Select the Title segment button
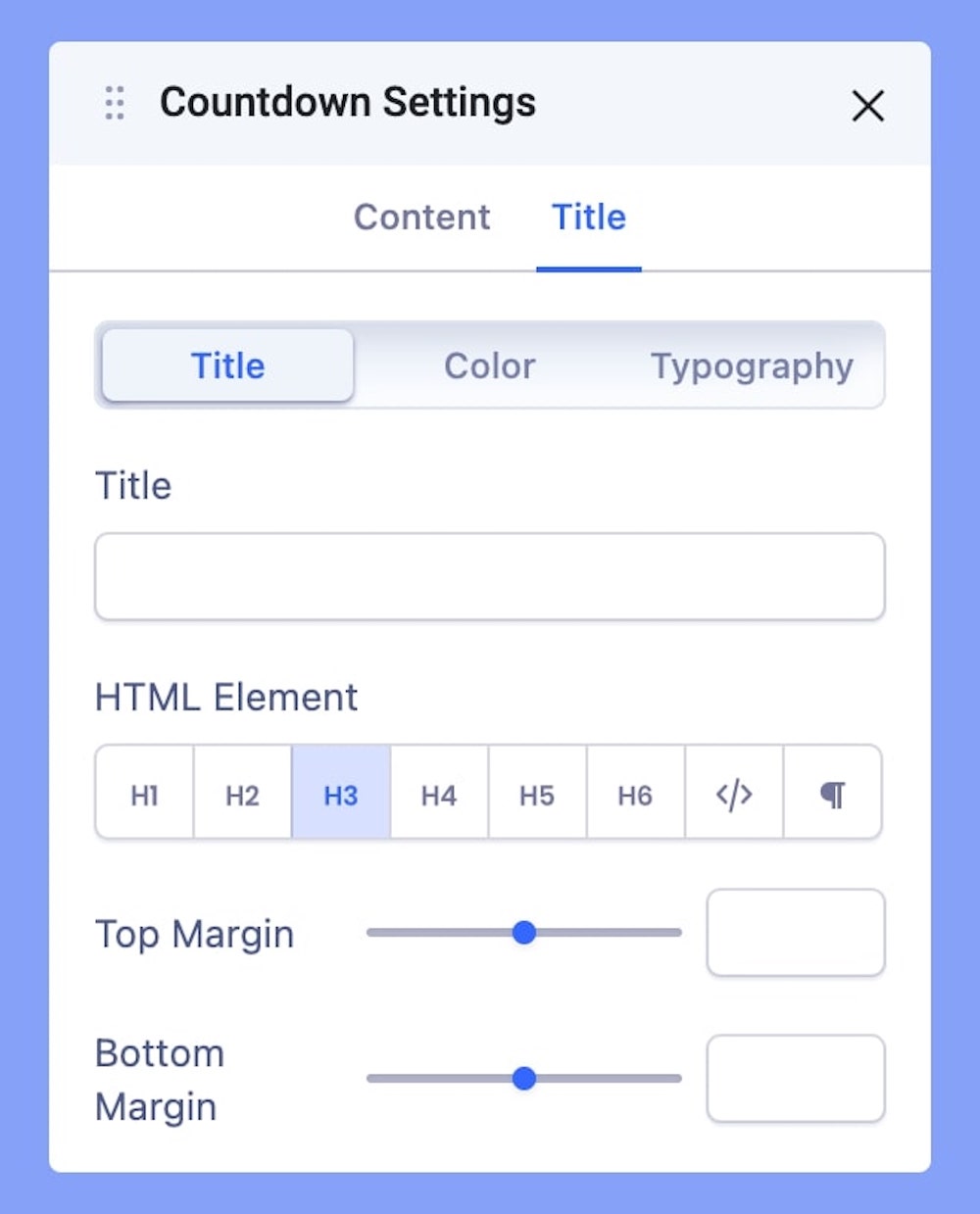The height and width of the screenshot is (1214, 980). [x=227, y=365]
